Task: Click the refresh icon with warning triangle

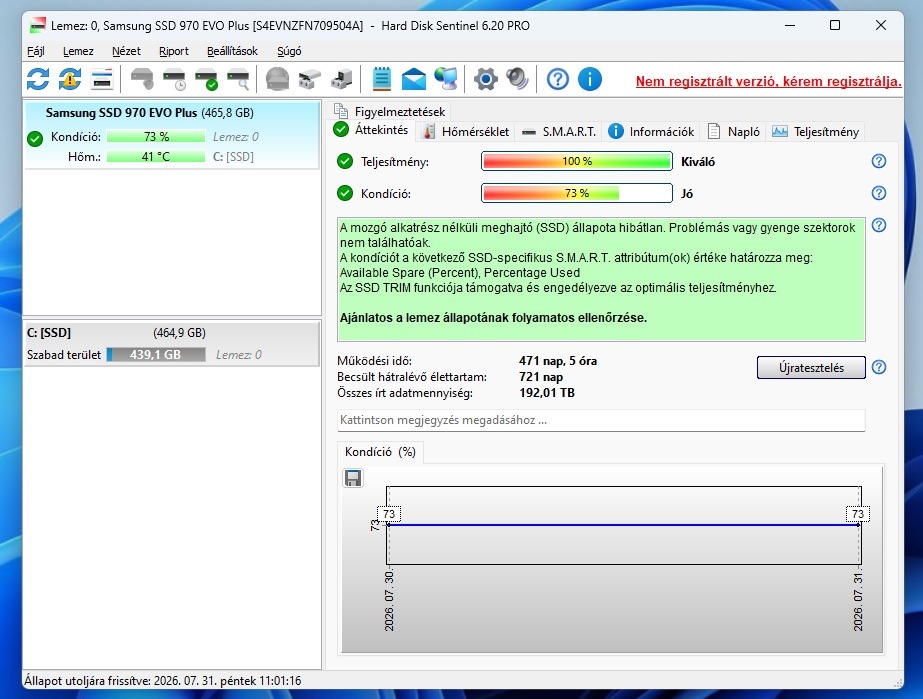Action: pos(70,79)
